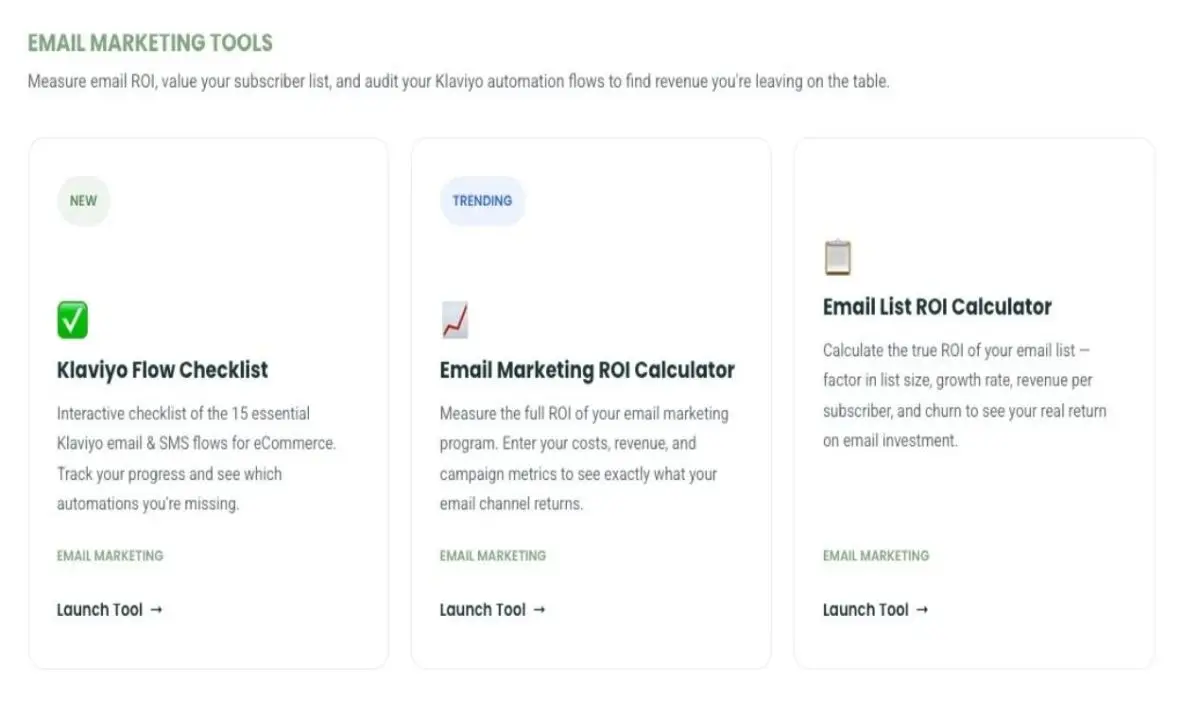Click the arrow beside Launch Tool on middle card
1200x718 pixels.
541,609
